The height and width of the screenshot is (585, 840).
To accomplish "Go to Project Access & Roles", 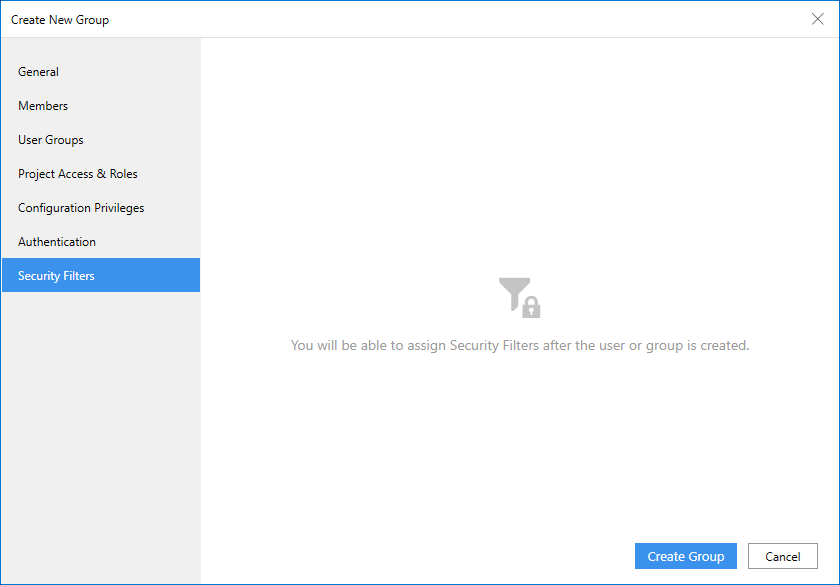I will click(x=78, y=174).
